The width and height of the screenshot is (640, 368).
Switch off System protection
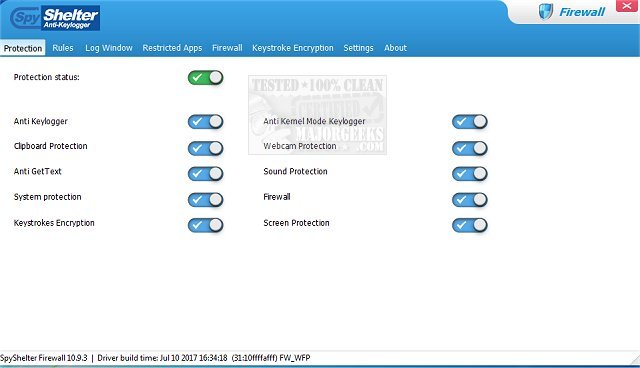pos(206,200)
